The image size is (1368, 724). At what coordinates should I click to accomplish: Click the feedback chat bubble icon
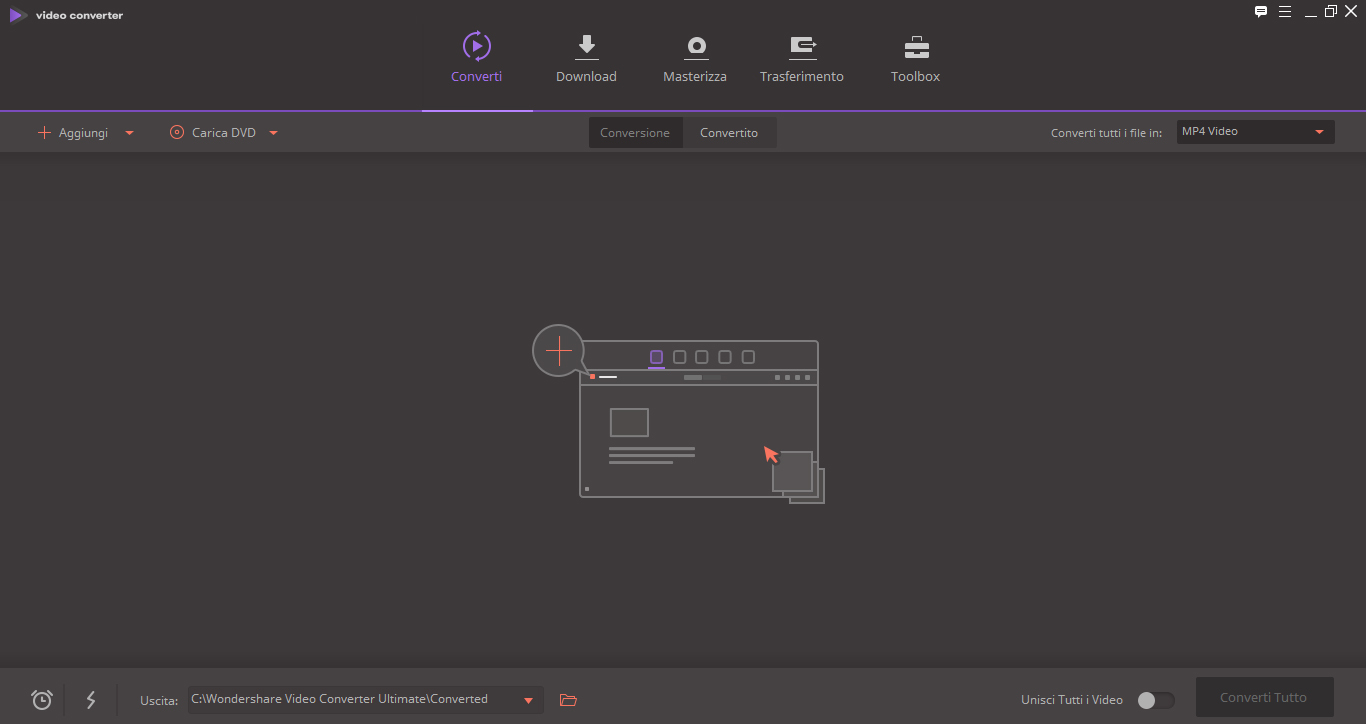1261,12
